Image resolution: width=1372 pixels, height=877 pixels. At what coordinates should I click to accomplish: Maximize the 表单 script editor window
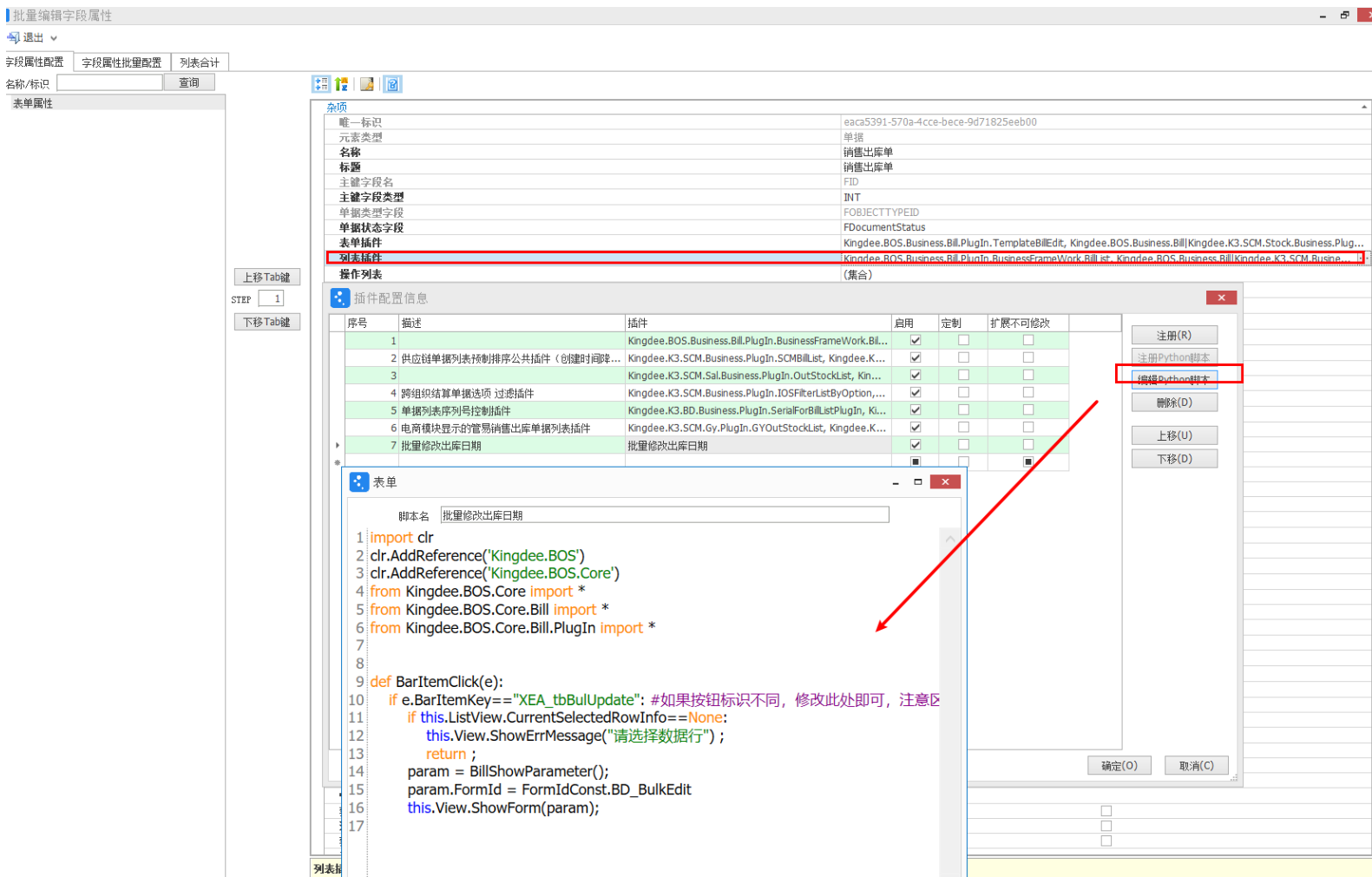pyautogui.click(x=917, y=482)
